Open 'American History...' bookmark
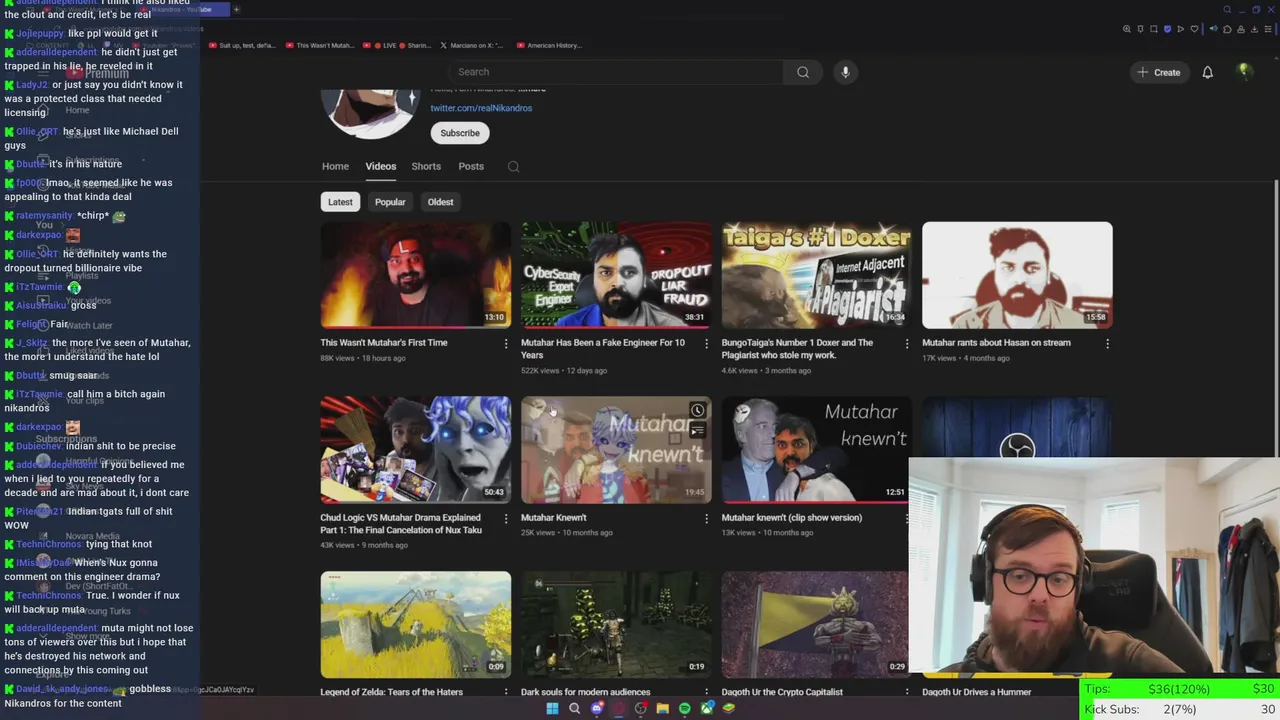This screenshot has height=720, width=1280. pyautogui.click(x=550, y=45)
